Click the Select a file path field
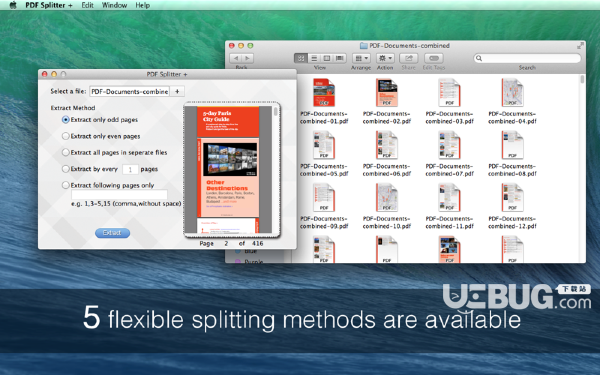The image size is (600, 375). point(129,91)
